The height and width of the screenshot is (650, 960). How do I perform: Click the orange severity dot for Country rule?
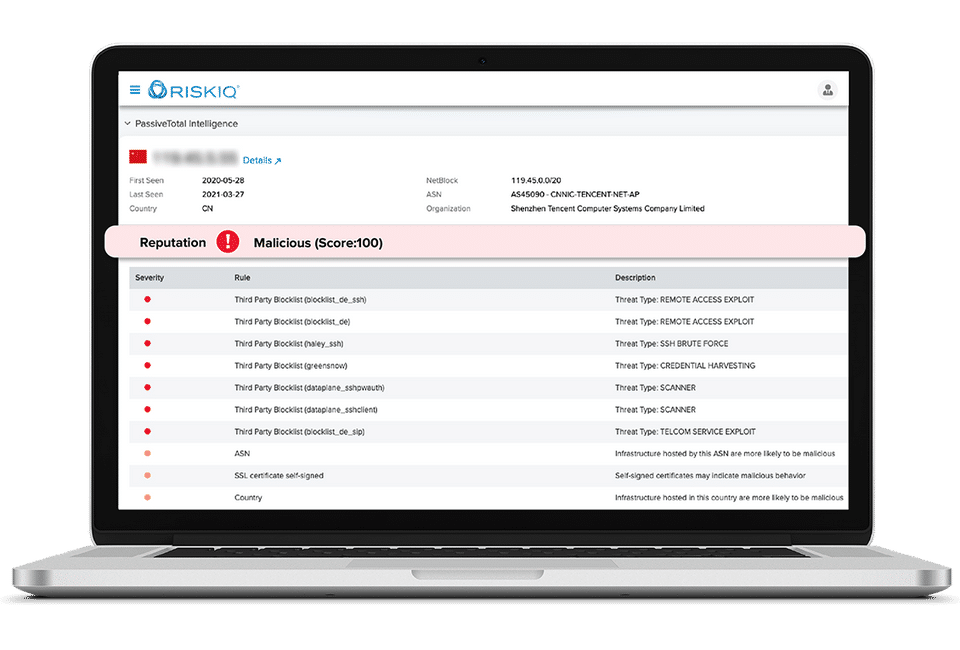pos(147,498)
